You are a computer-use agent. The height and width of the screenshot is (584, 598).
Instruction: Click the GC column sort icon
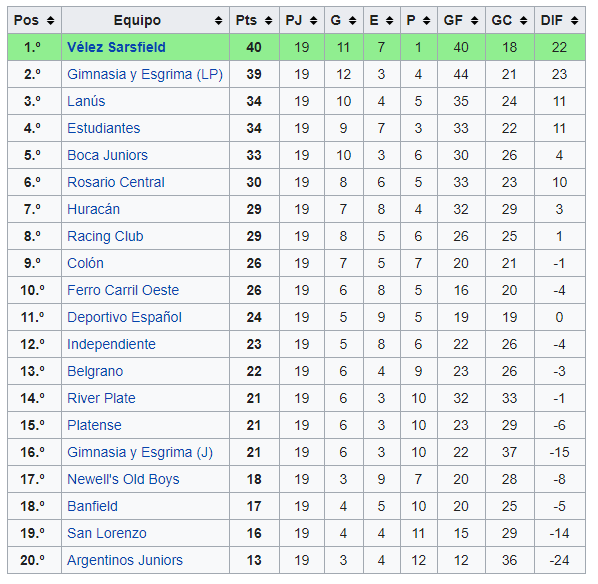pos(524,21)
